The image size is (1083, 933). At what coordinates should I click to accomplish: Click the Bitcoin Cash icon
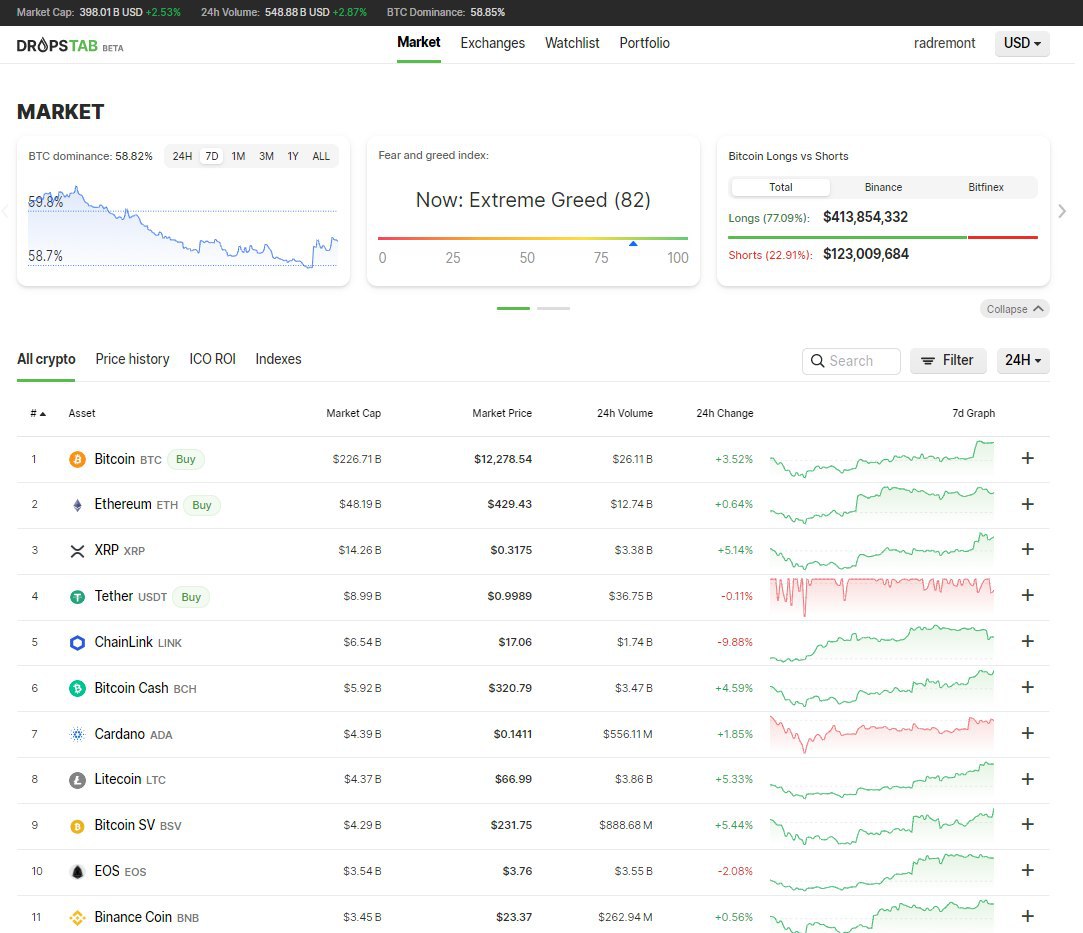coord(77,689)
